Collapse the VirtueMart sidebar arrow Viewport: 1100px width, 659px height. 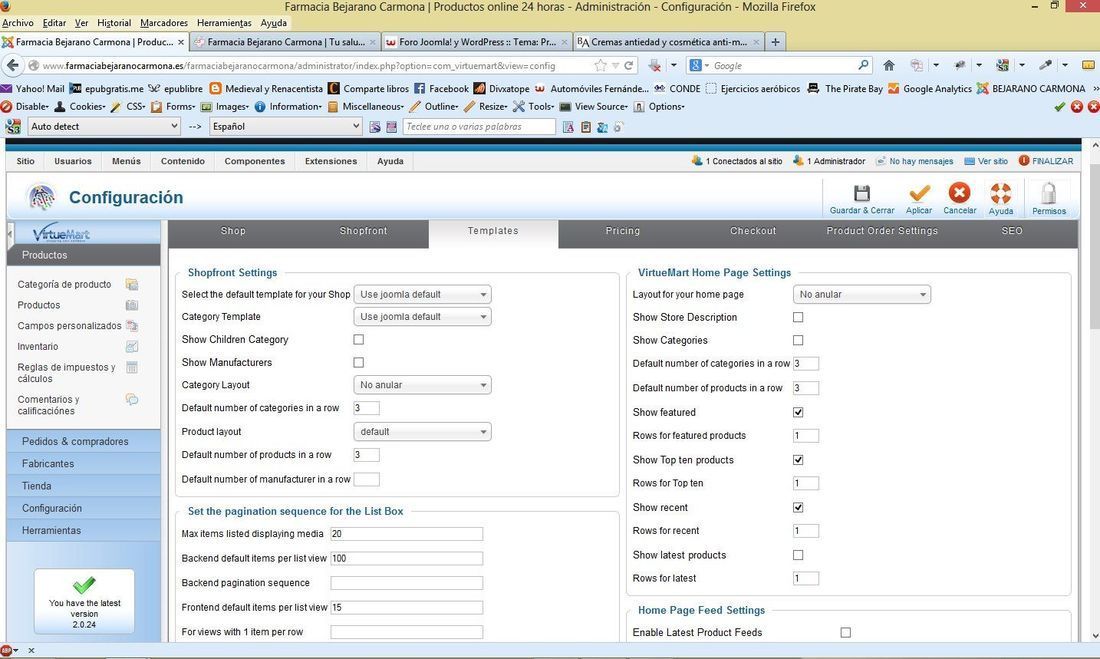[x=10, y=233]
